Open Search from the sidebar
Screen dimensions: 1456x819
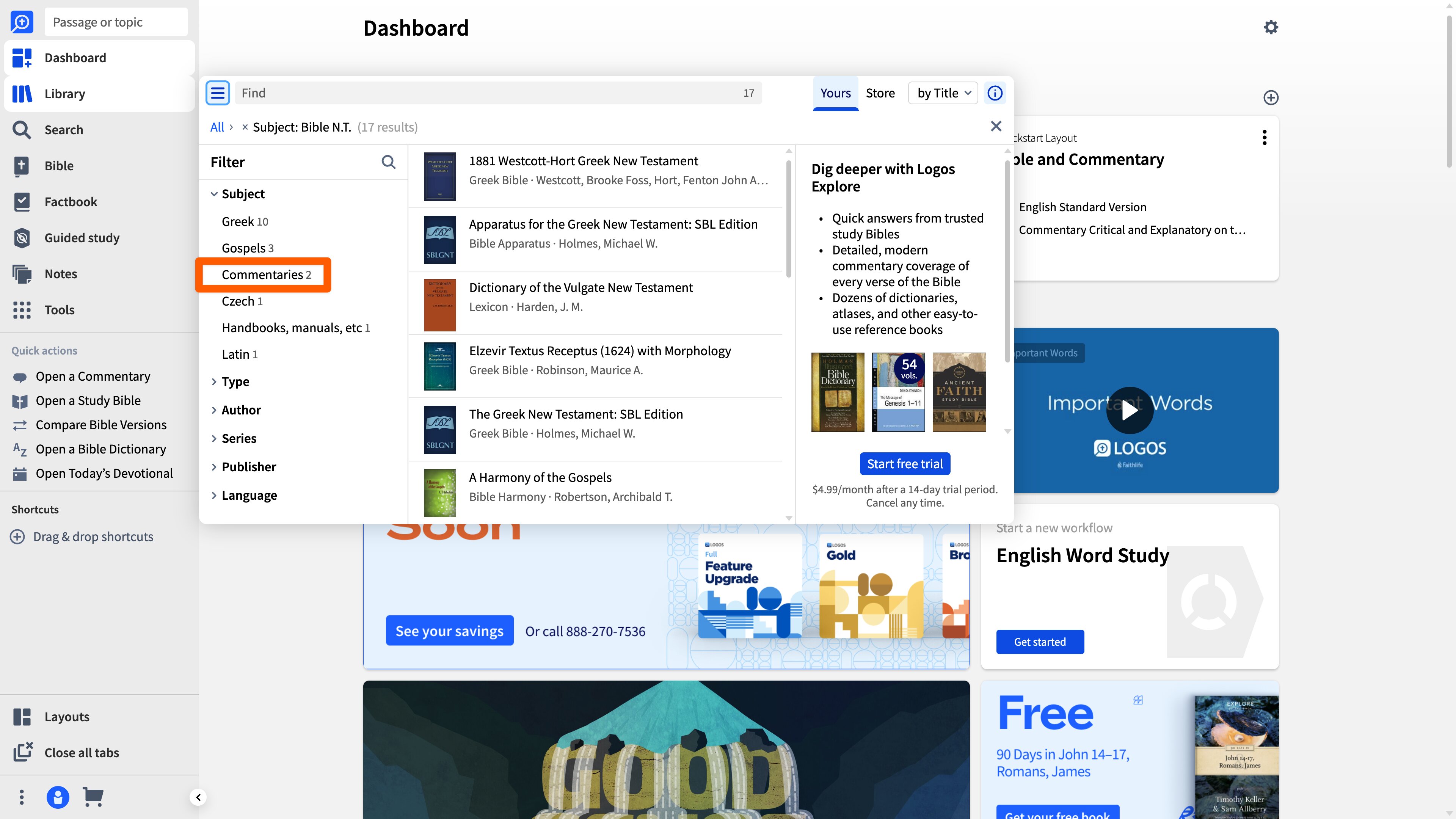99,129
